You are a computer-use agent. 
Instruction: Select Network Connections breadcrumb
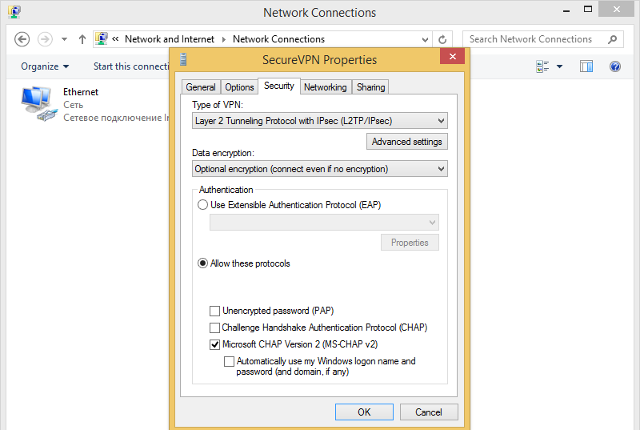(x=278, y=39)
